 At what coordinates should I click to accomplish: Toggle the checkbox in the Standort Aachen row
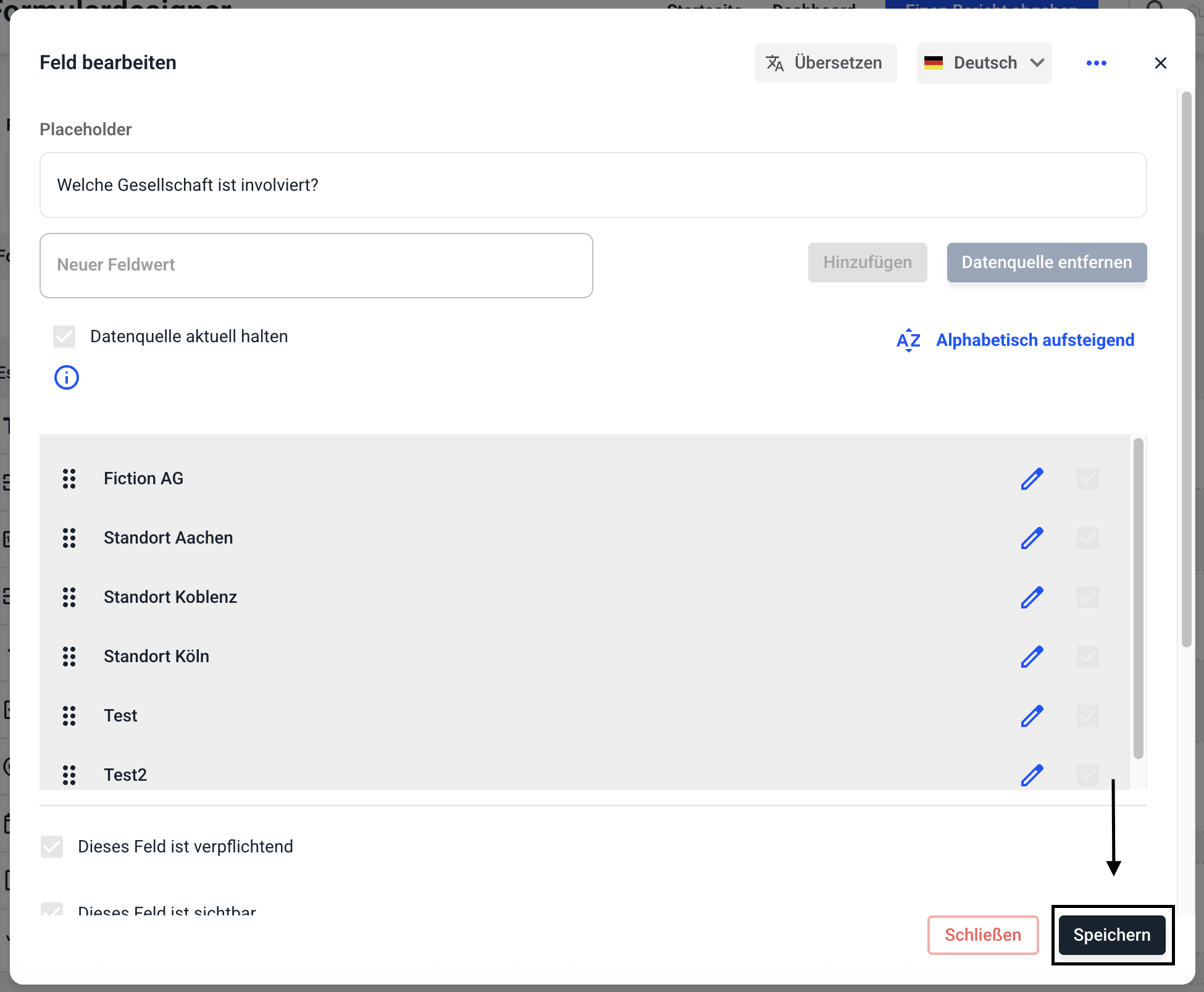coord(1087,538)
